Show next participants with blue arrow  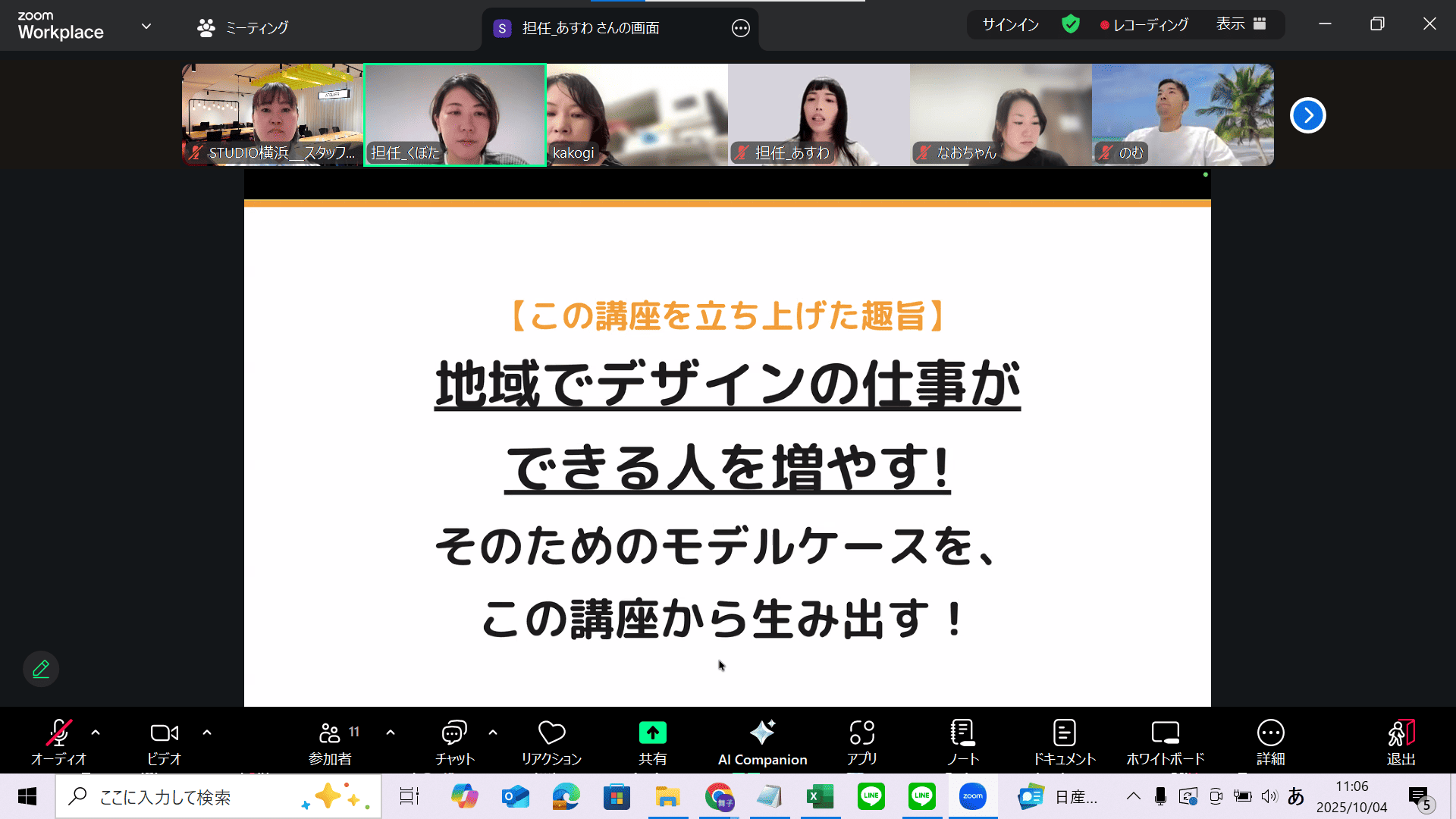tap(1307, 115)
